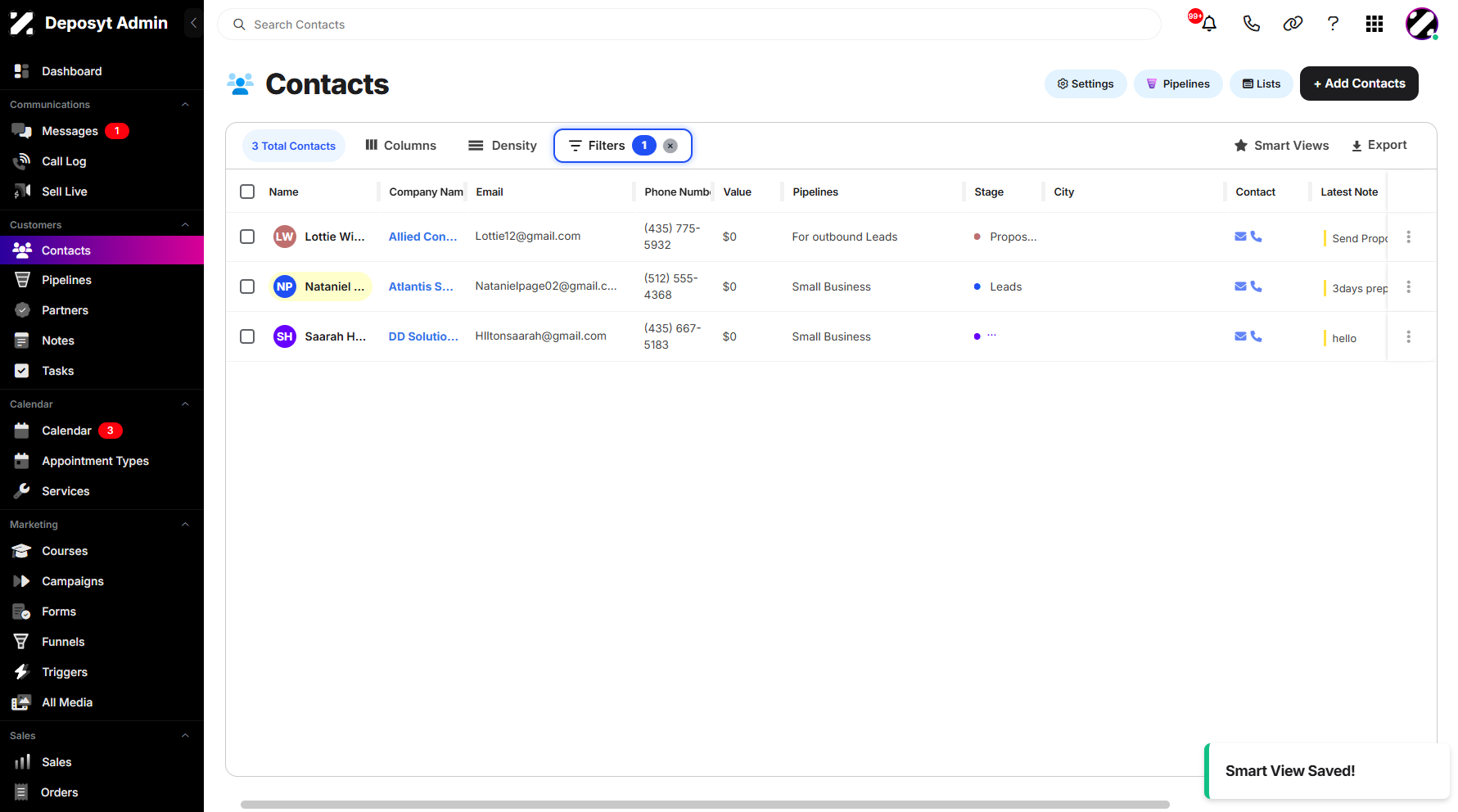
Task: Click the horizontal scrollbar at bottom
Action: point(705,805)
